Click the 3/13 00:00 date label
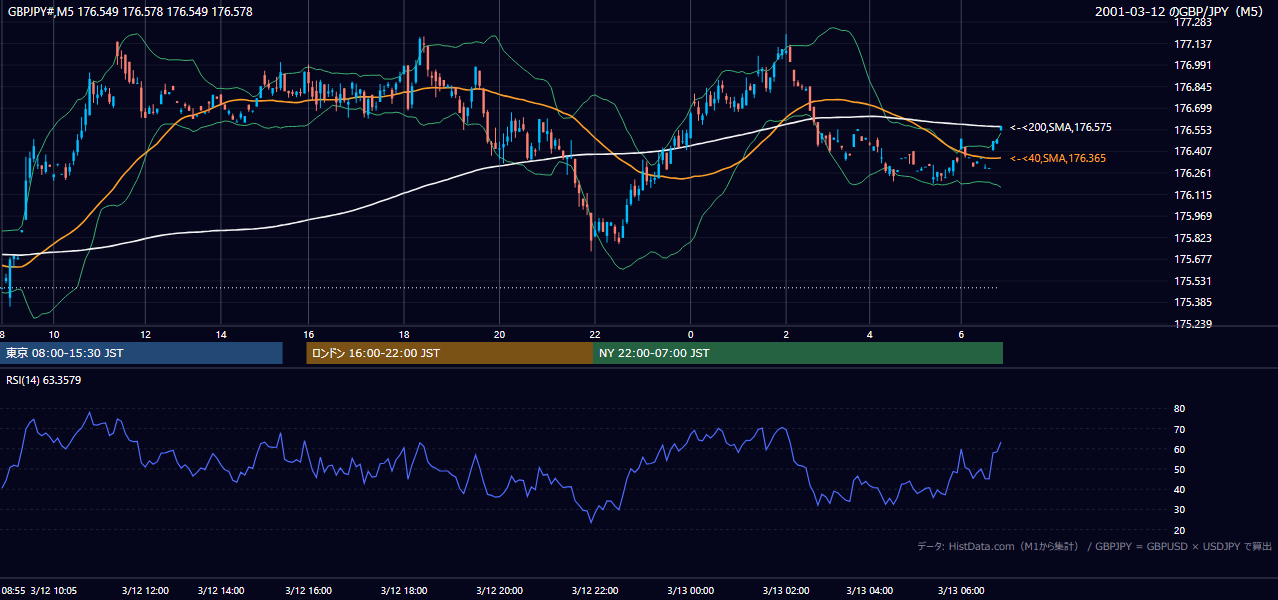 [x=690, y=590]
